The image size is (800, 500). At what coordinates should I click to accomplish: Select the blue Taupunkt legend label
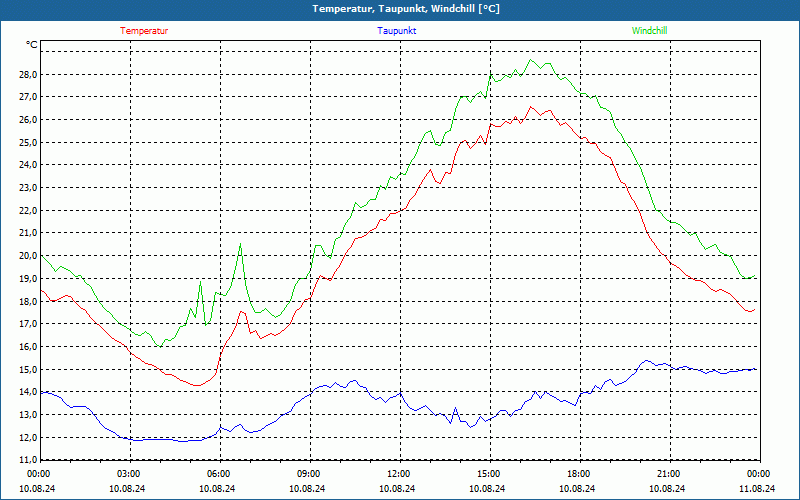point(397,30)
